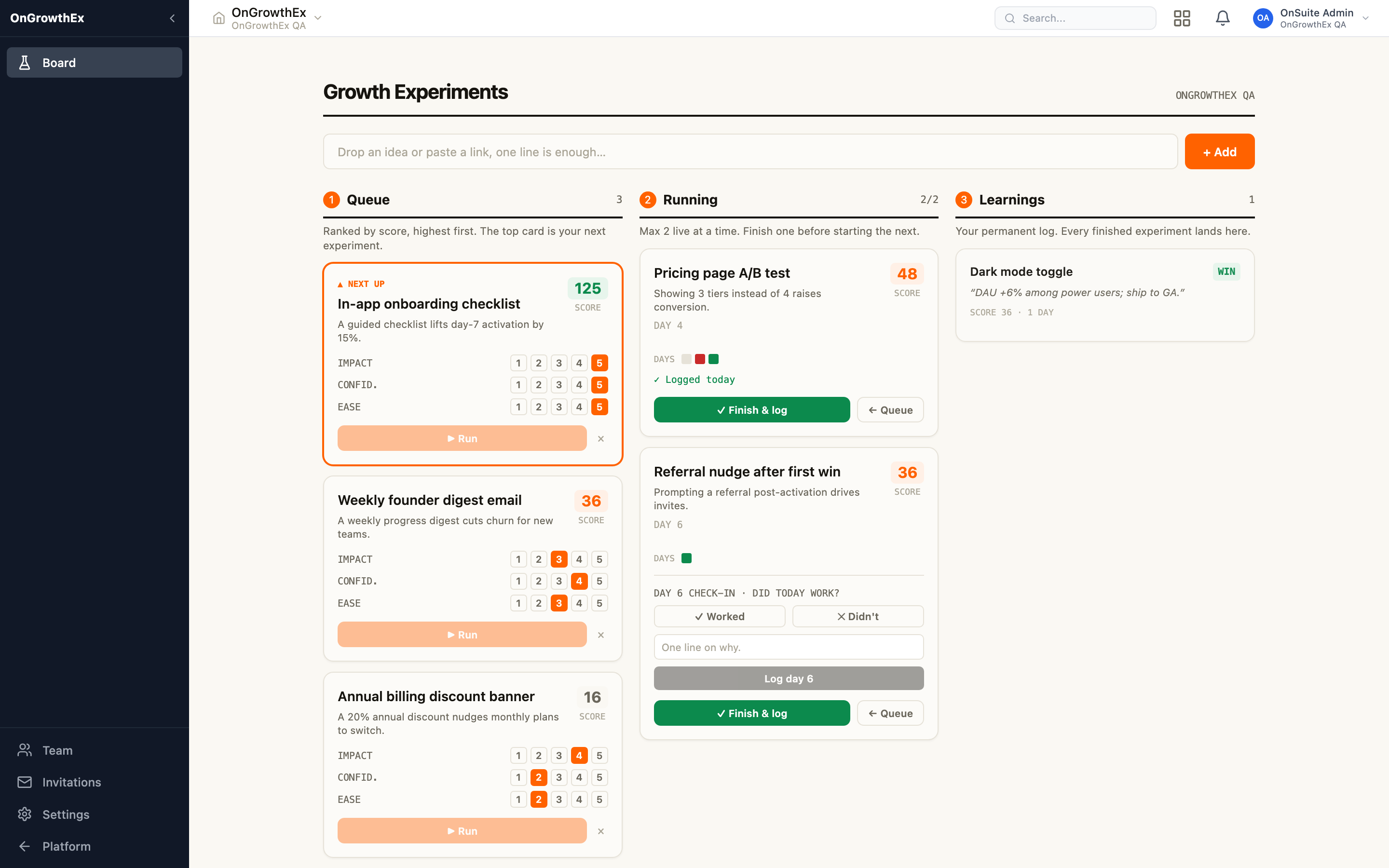Viewport: 1389px width, 868px height.
Task: Set Ease to 5 for Annual billing banner
Action: point(599,800)
